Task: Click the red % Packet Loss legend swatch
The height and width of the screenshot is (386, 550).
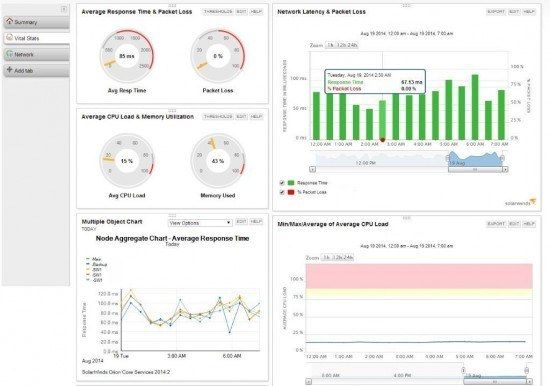Action: coord(291,192)
